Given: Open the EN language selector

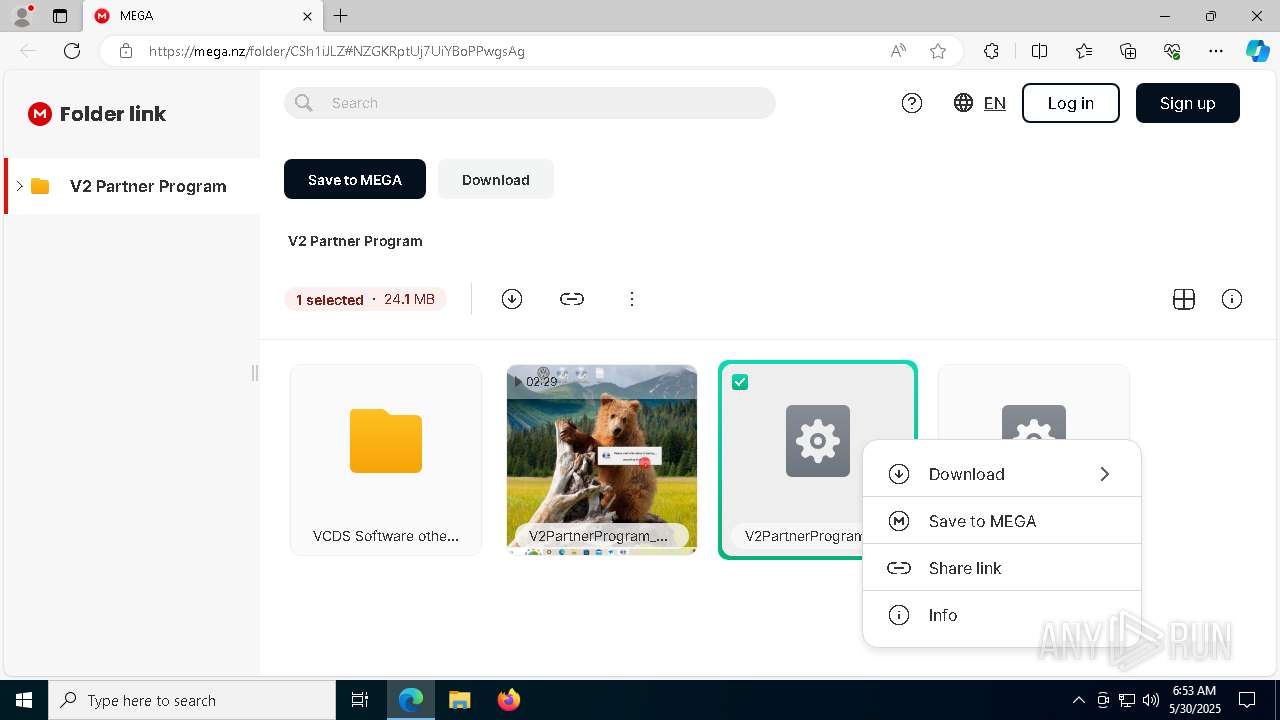Looking at the screenshot, I should coord(995,103).
